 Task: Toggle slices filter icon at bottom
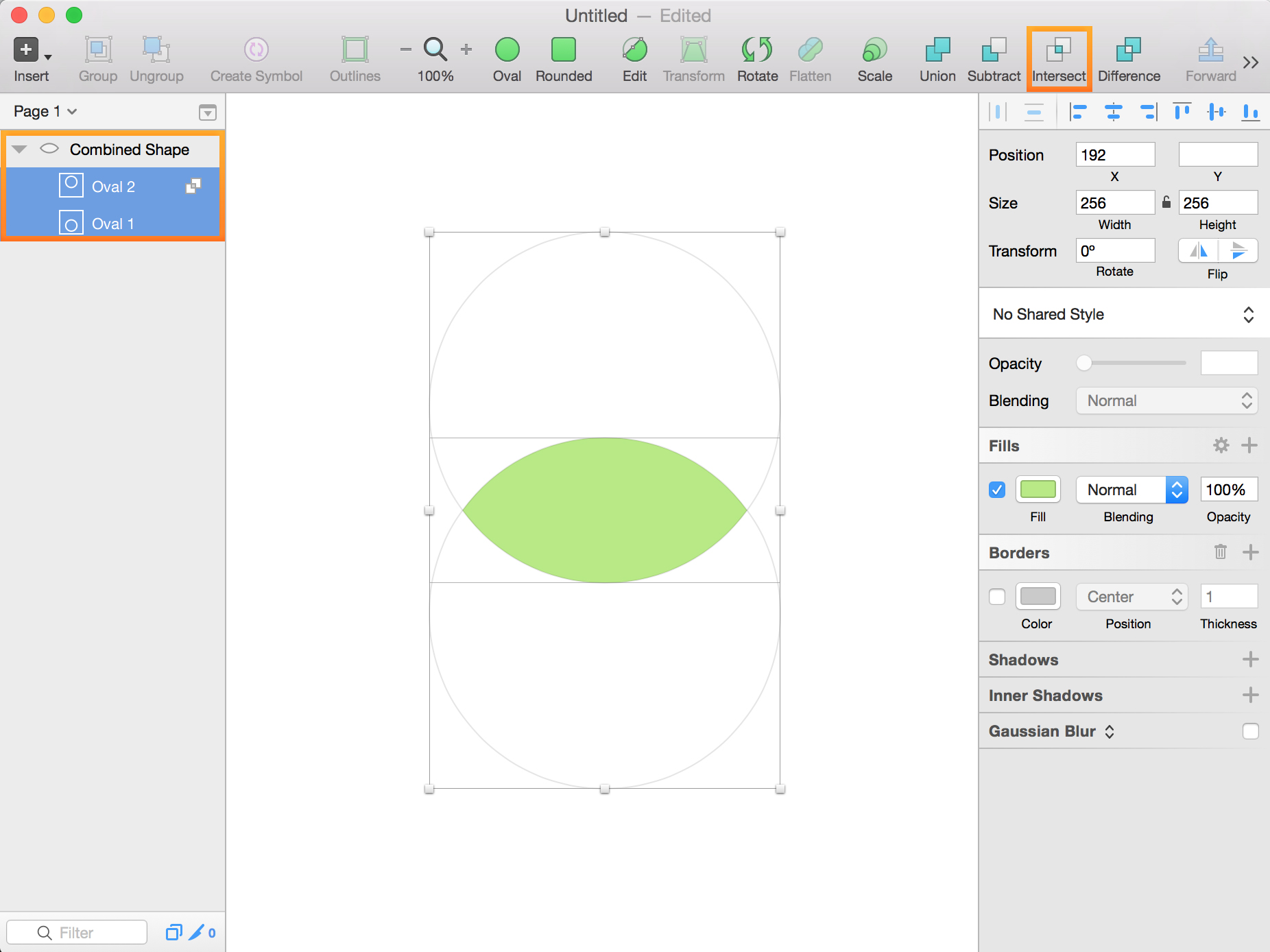tap(197, 932)
